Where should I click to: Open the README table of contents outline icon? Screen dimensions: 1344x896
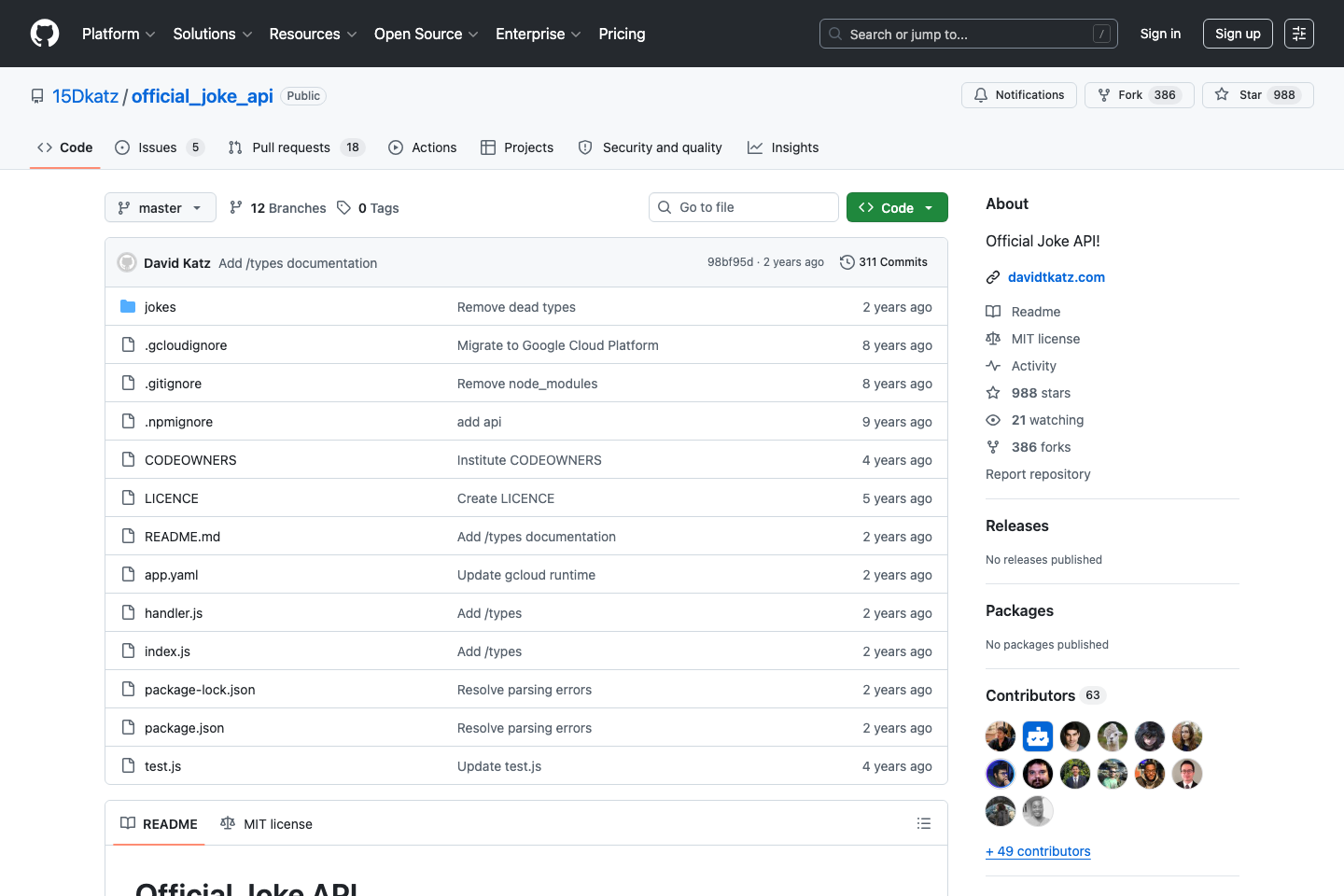click(924, 823)
